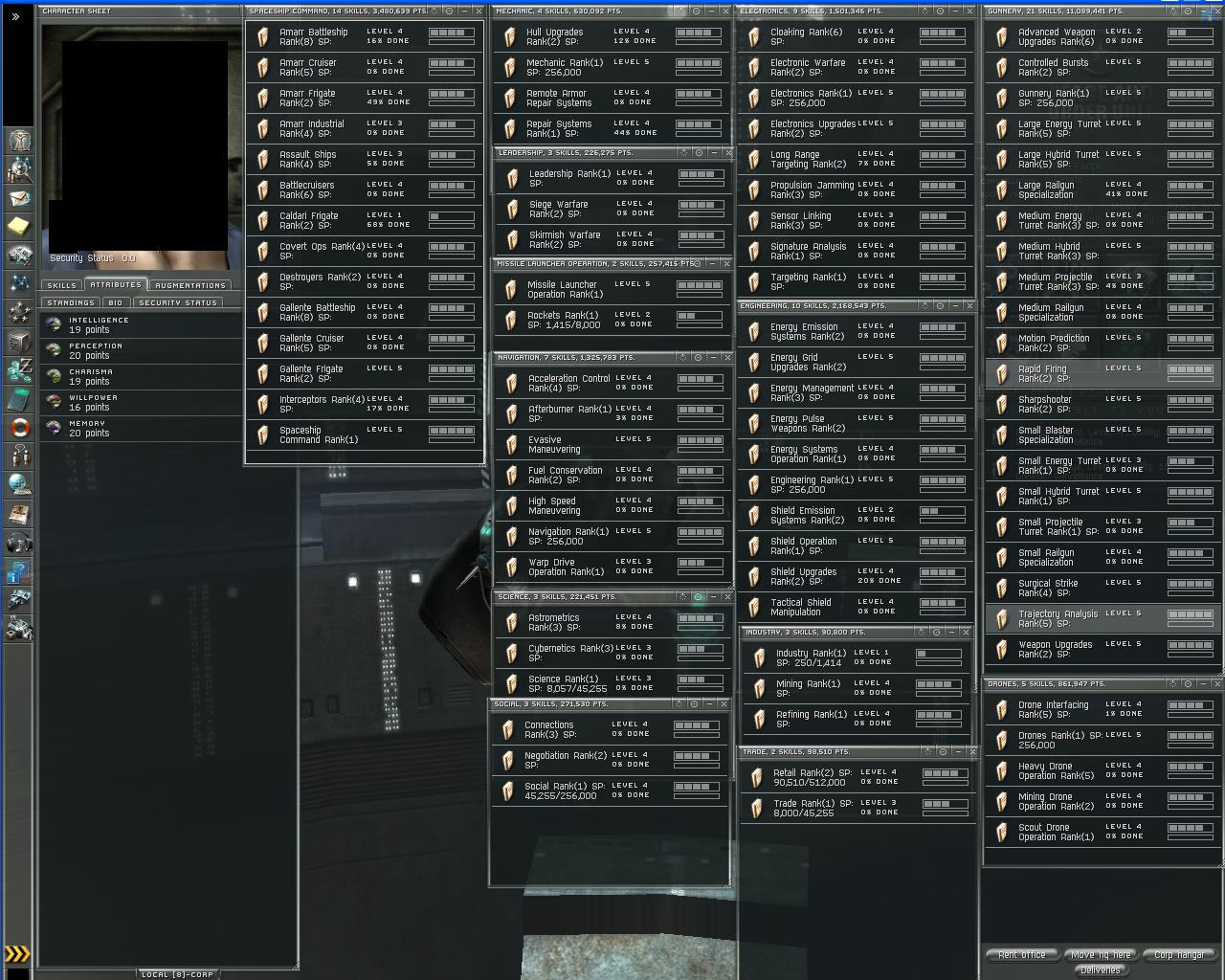Toggle the pin icon in the Mechanic window header
The width and height of the screenshot is (1225, 980).
point(681,11)
